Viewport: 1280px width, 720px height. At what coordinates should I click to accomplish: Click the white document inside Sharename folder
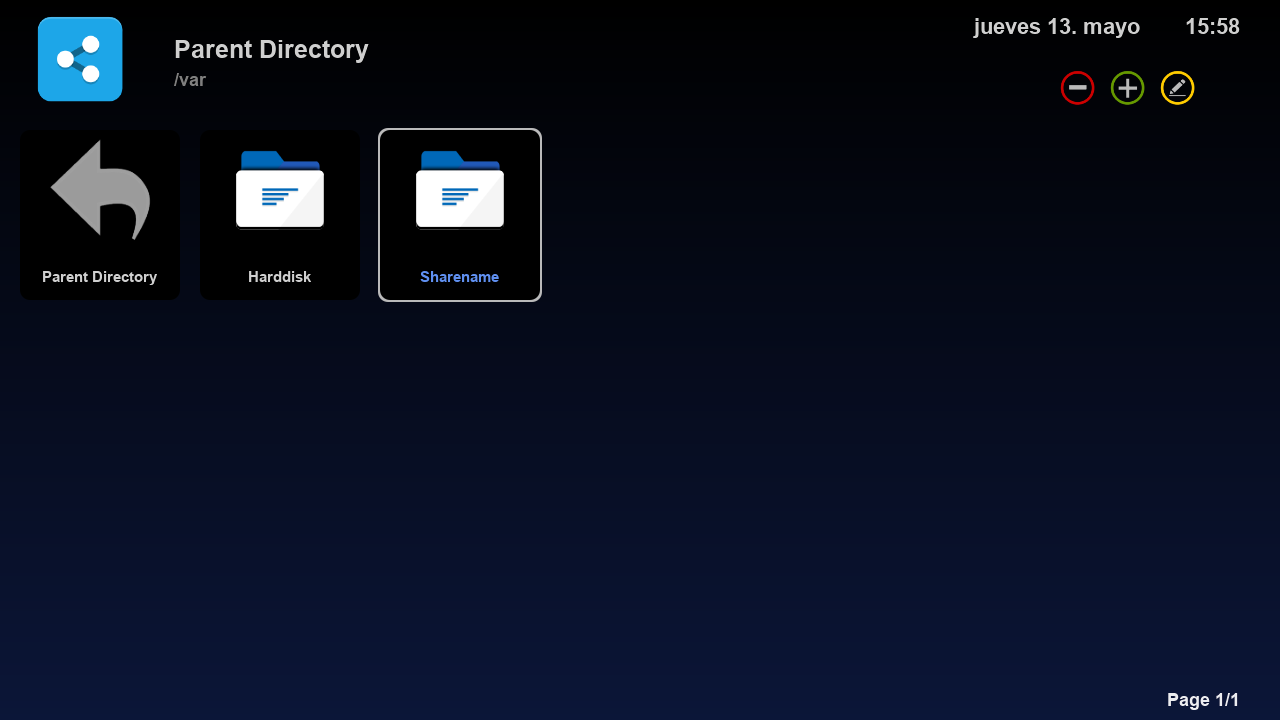click(x=460, y=198)
